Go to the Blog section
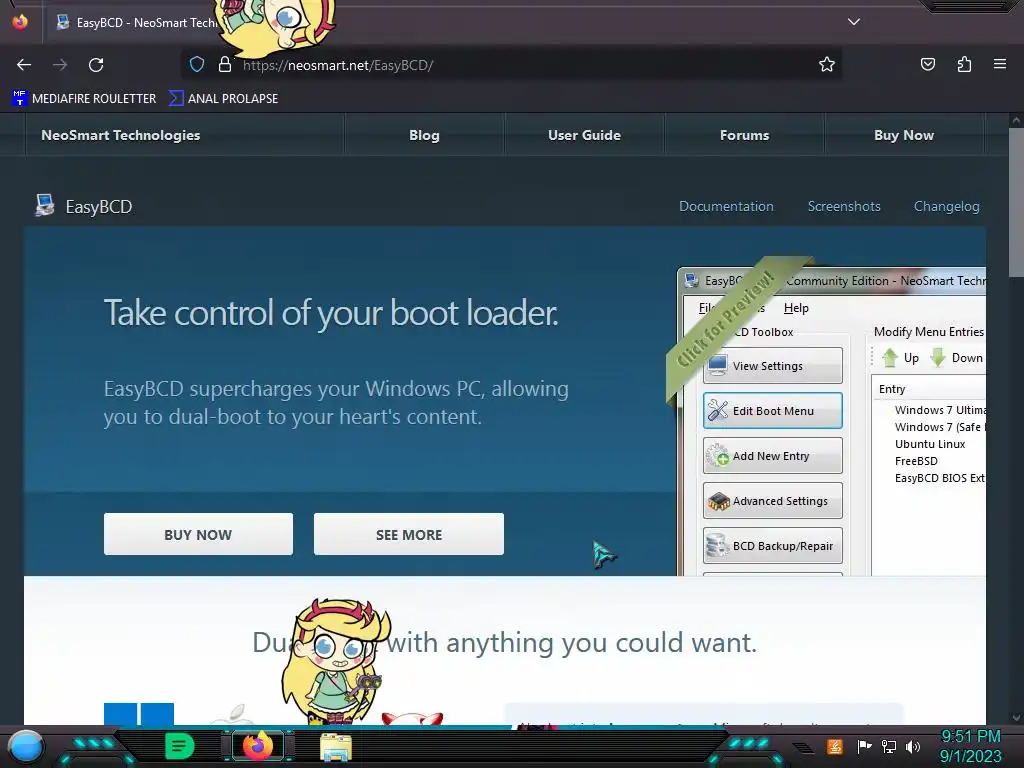This screenshot has height=768, width=1024. coord(424,135)
